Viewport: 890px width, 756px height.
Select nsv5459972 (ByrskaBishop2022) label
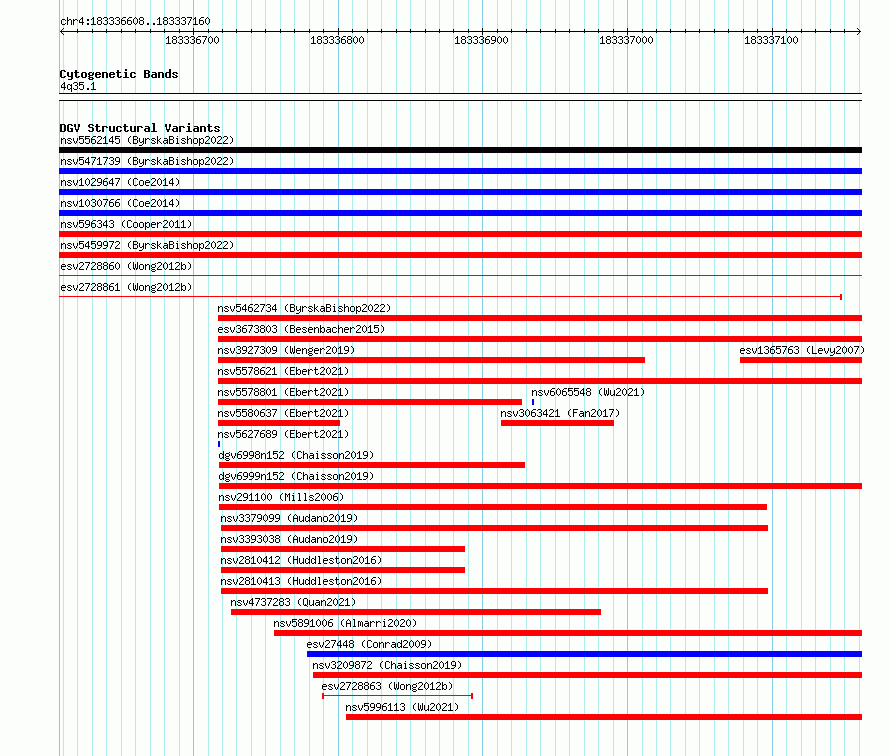[x=147, y=245]
